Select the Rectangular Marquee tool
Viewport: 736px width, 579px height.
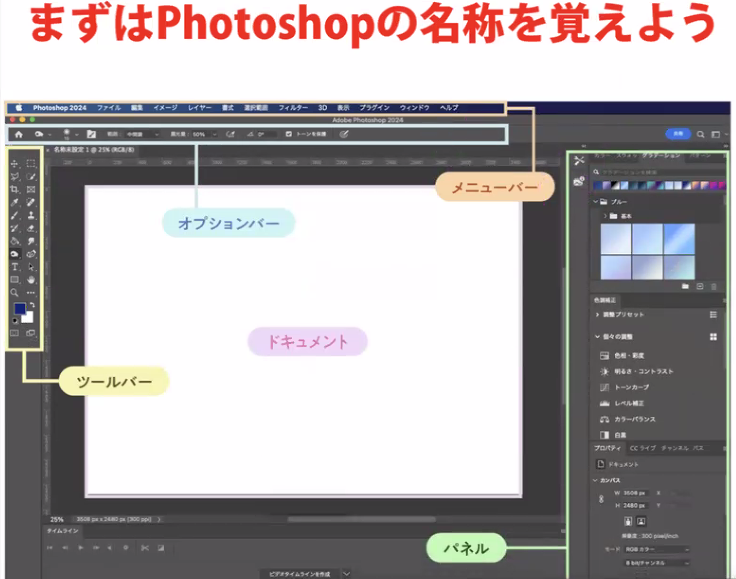(x=31, y=163)
